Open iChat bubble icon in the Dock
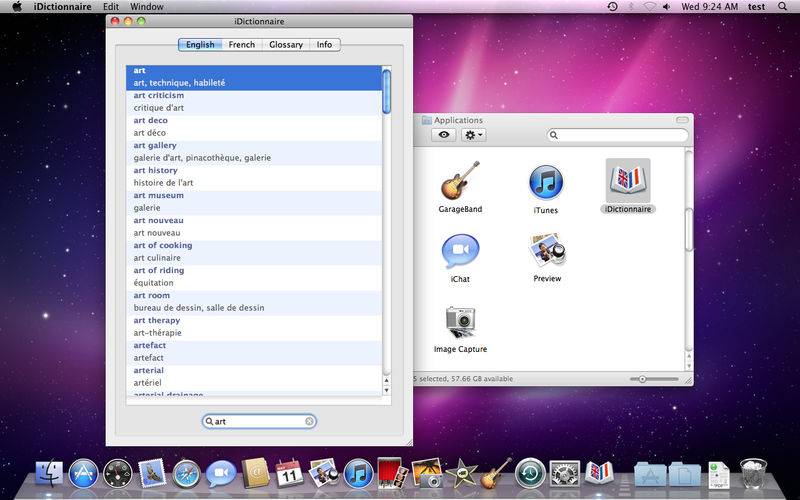 click(221, 473)
